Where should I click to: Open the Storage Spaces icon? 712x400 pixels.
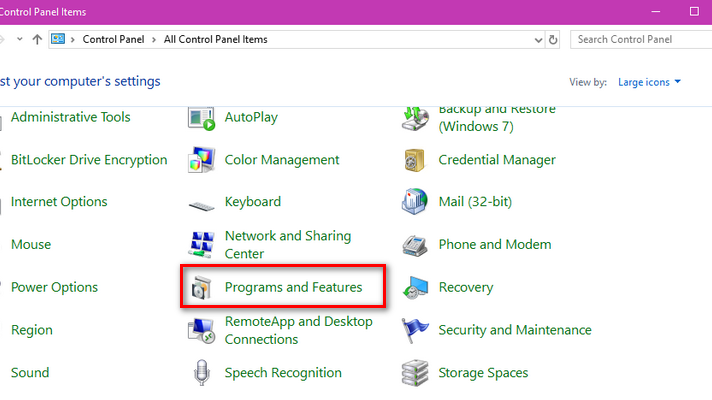tap(415, 373)
